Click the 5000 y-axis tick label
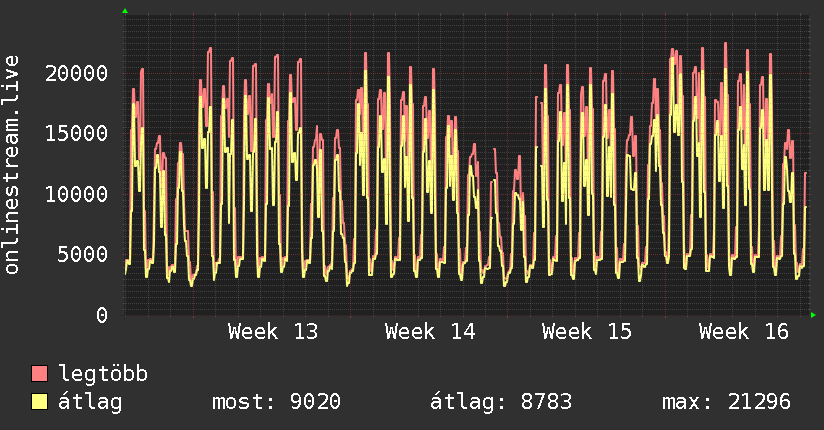Viewport: 824px width, 430px height. 83,255
